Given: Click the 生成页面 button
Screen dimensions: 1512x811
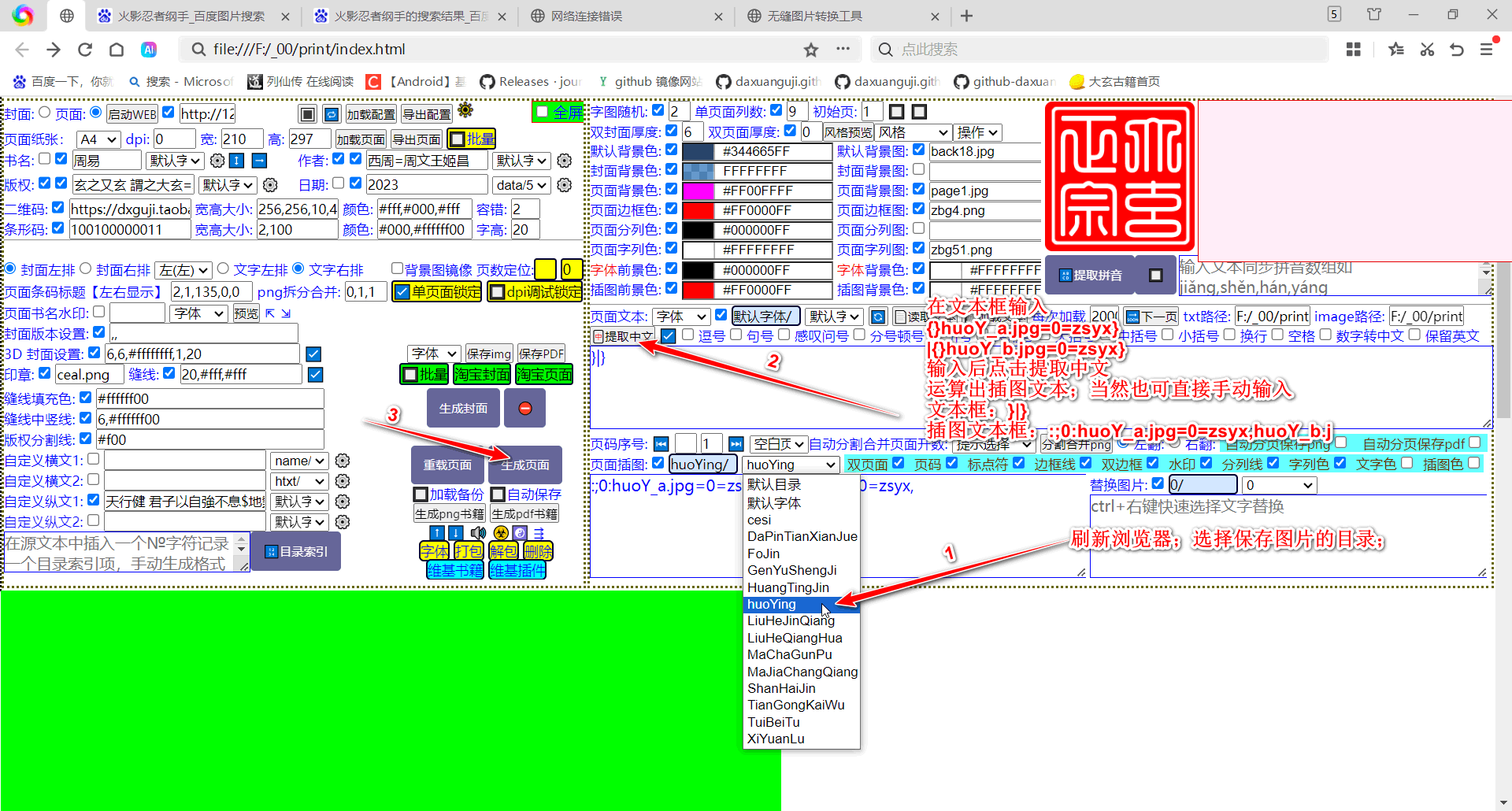Looking at the screenshot, I should 525,465.
